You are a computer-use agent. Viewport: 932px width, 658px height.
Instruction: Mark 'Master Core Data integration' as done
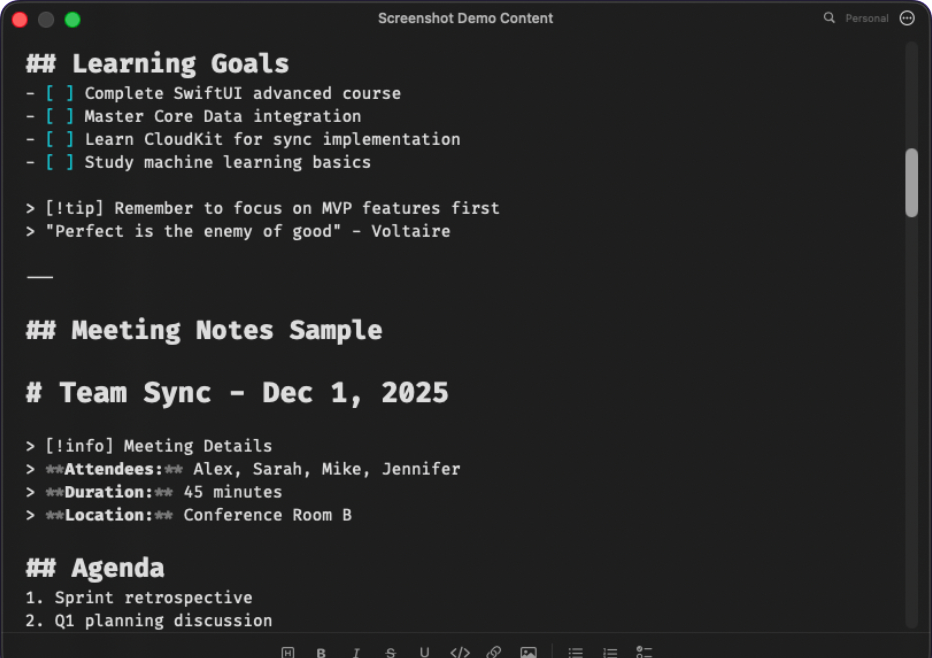(59, 116)
